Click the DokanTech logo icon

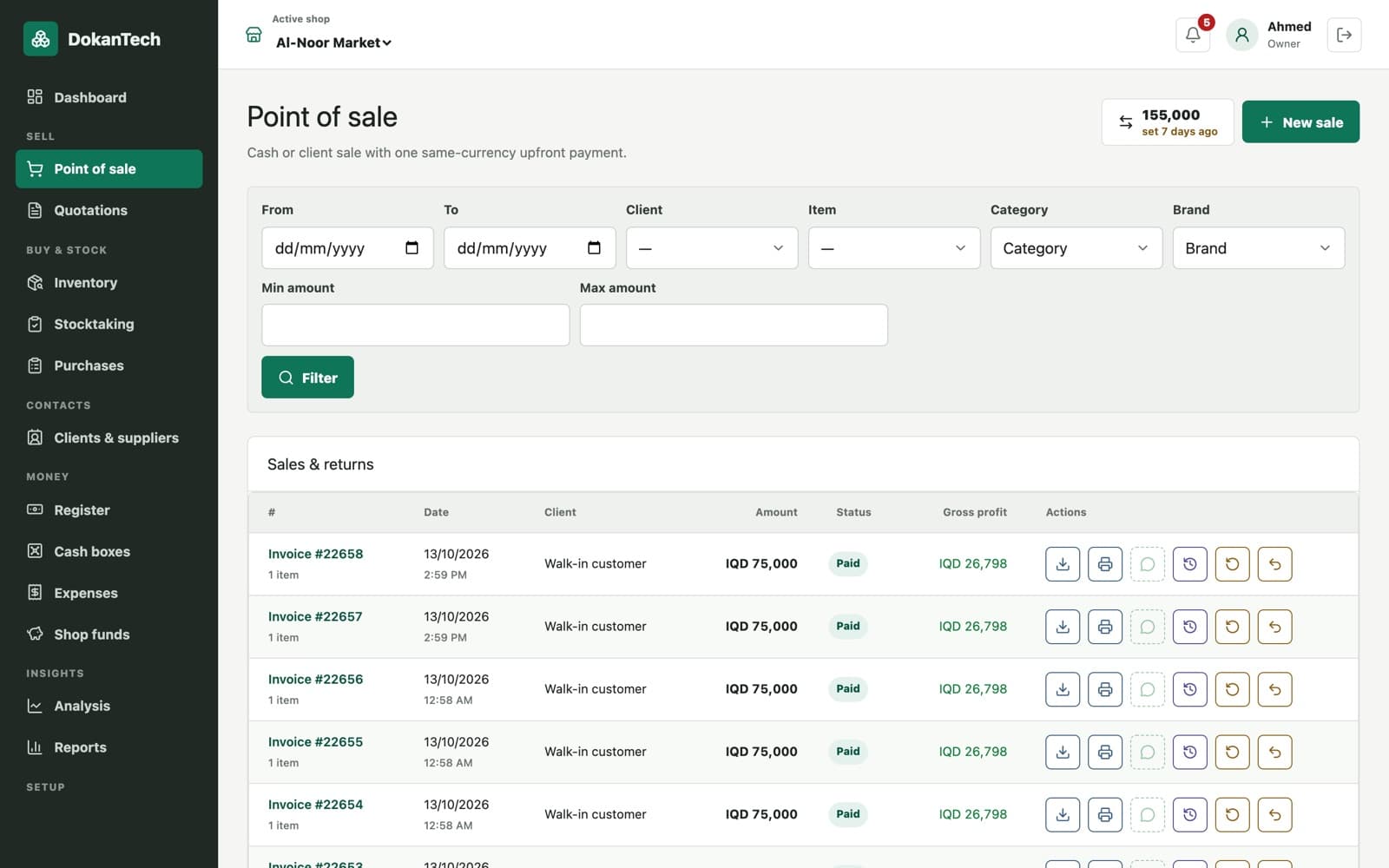(41, 39)
